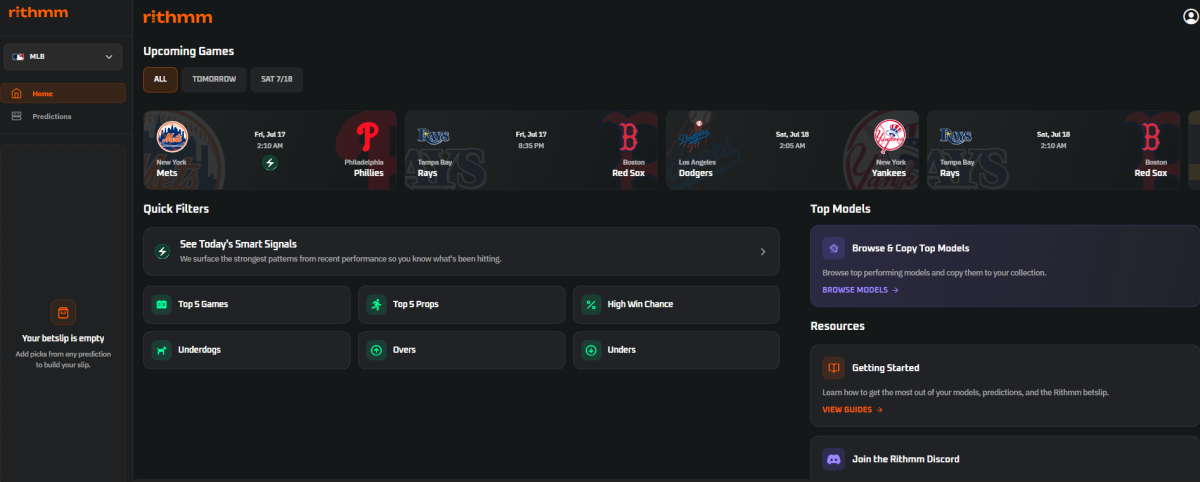
Task: Click the Dodgers team logo
Action: (x=694, y=136)
